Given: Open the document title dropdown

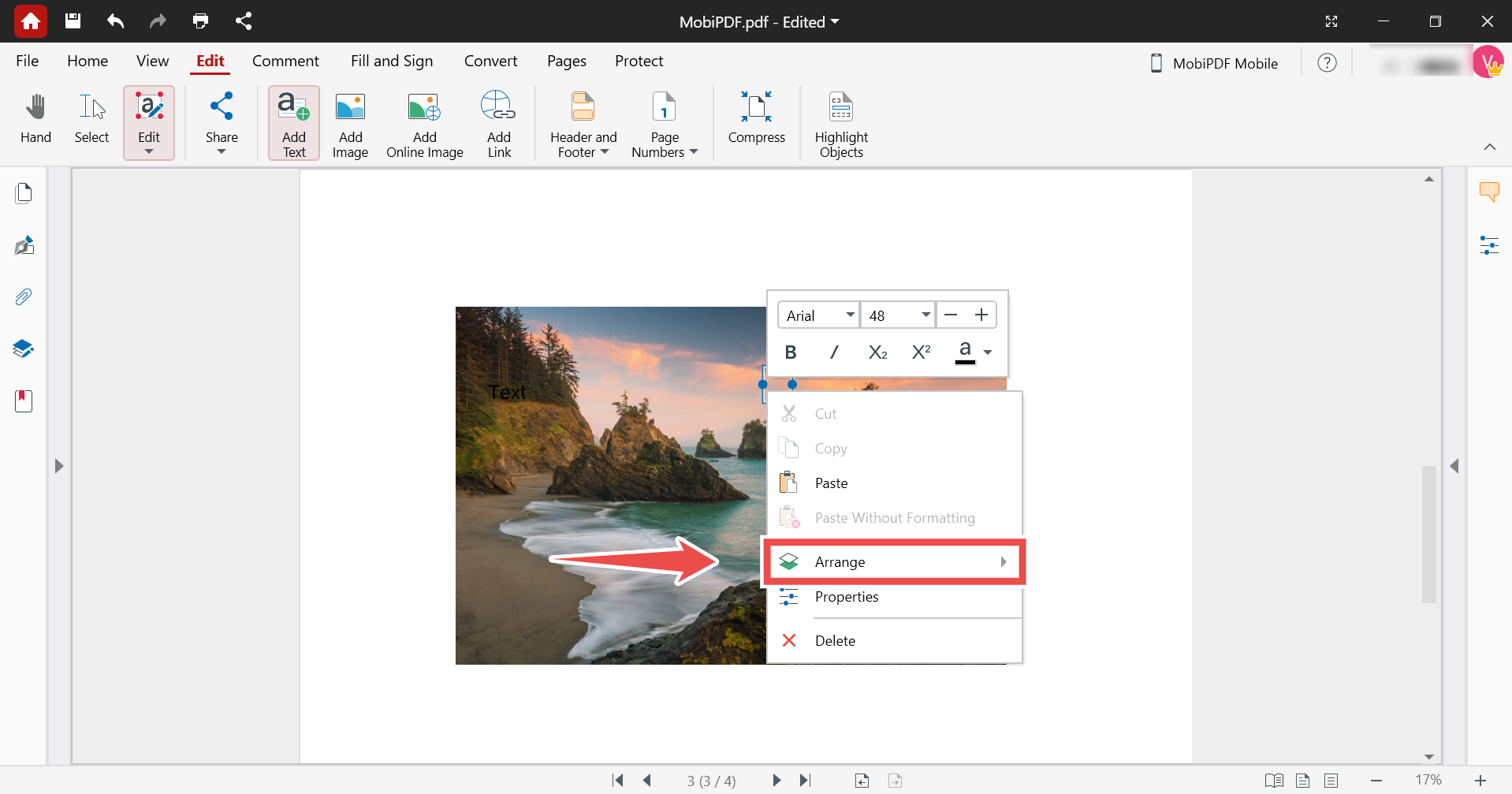Looking at the screenshot, I should point(835,21).
